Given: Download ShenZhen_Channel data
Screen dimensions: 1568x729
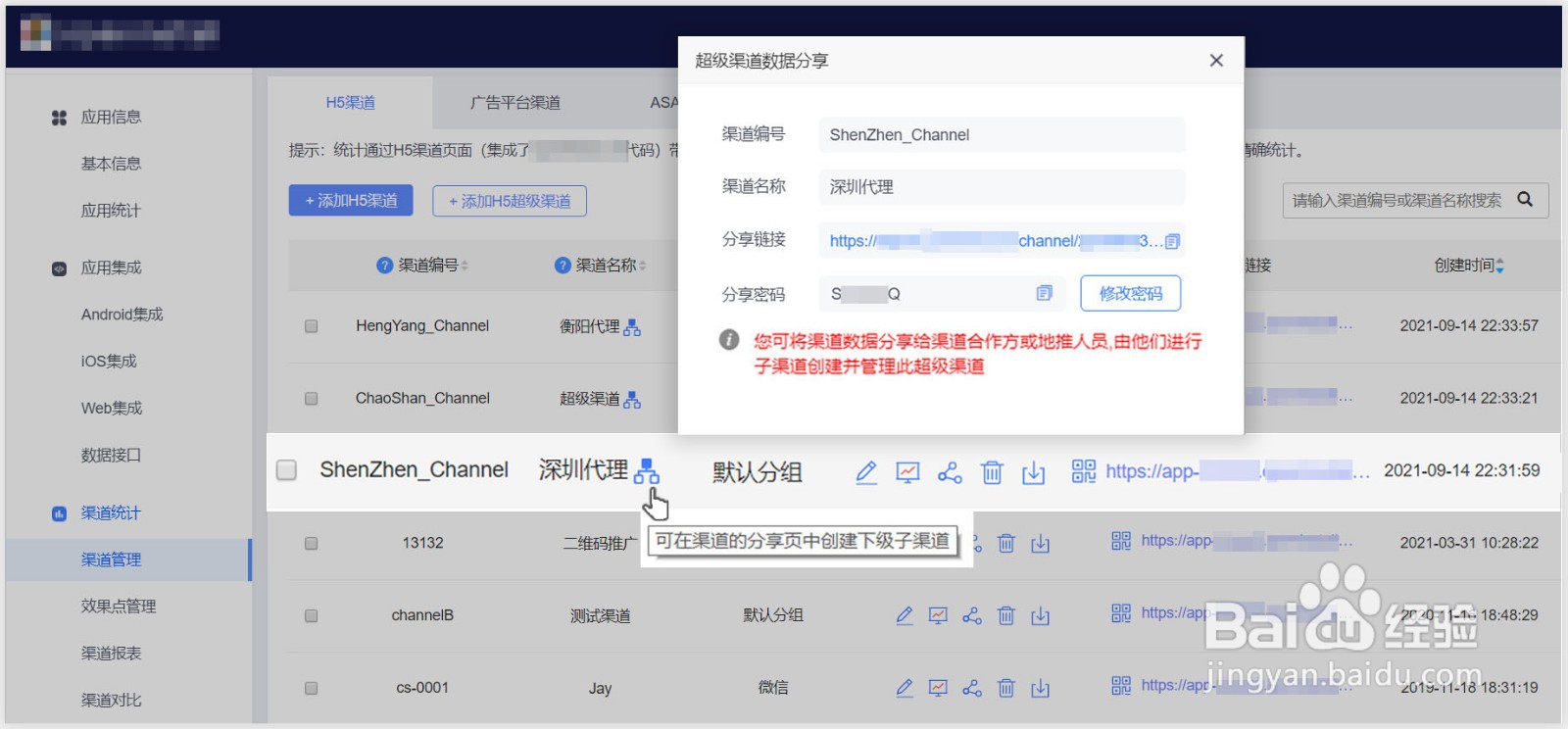Looking at the screenshot, I should (x=1034, y=473).
